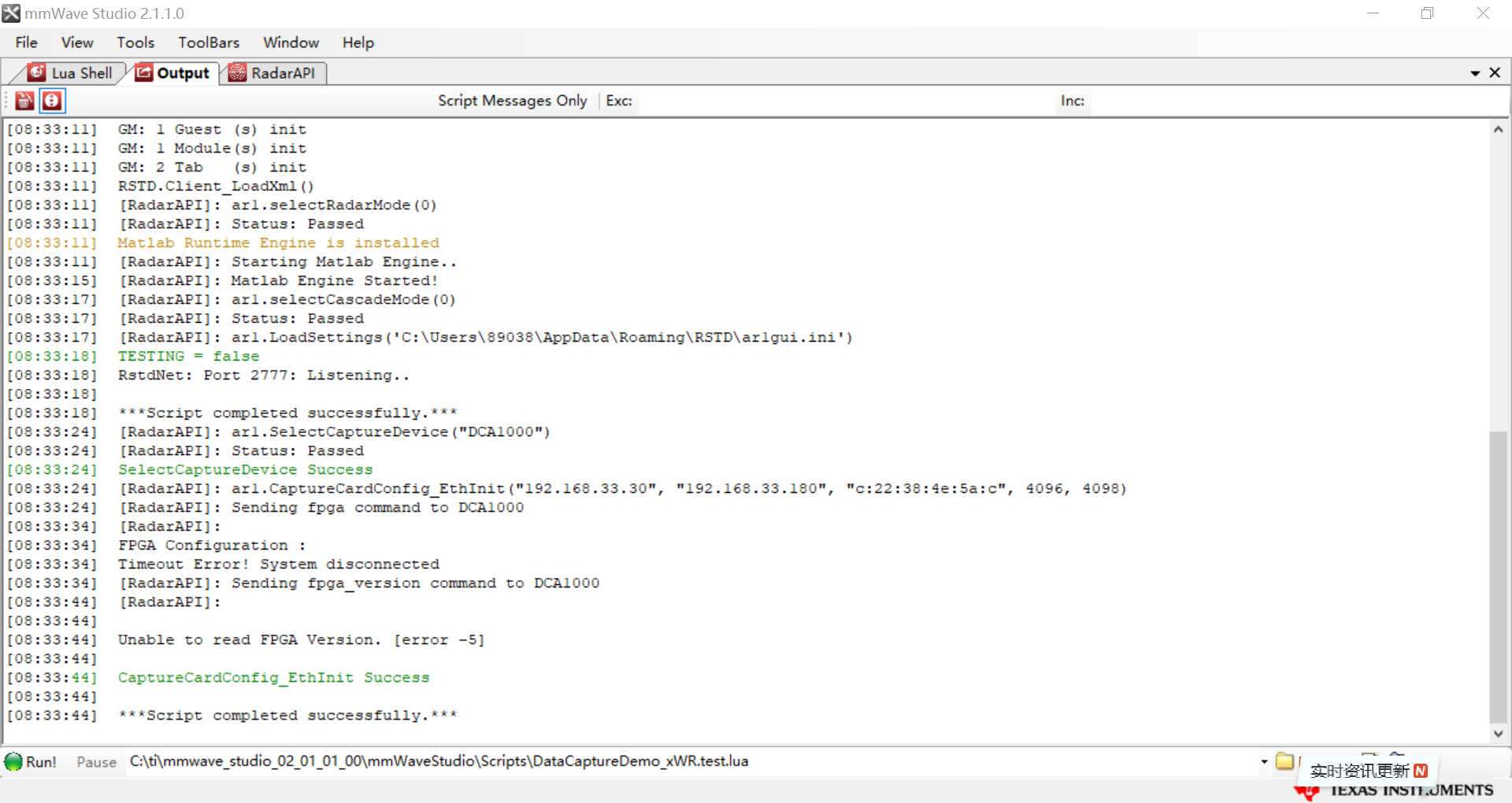Click the yellow browse folder icon

coord(1284,760)
